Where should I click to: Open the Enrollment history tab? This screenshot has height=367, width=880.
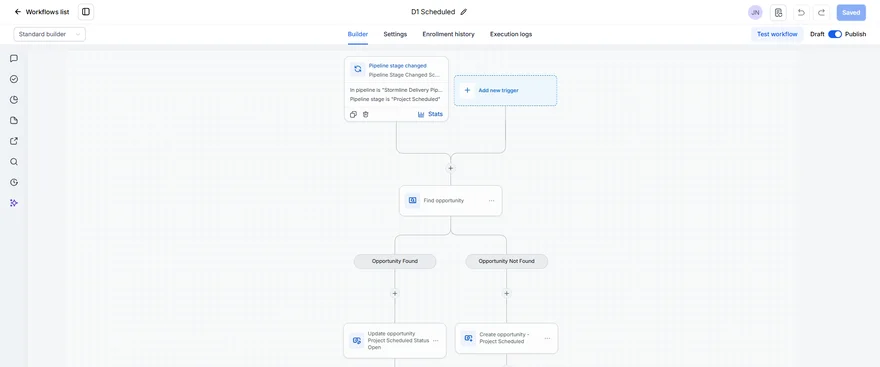click(448, 34)
